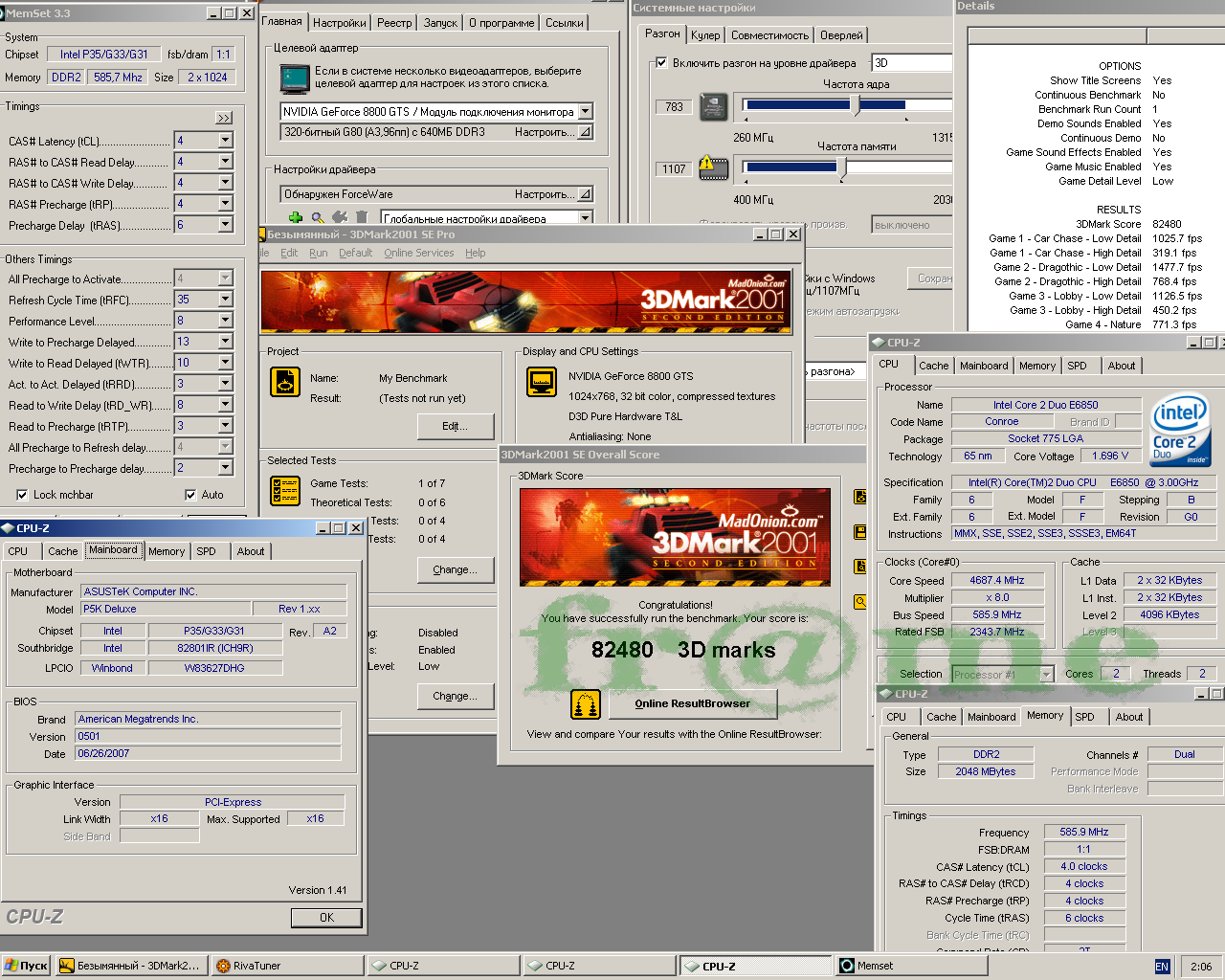Toggle the Lock mchbar checkbox in MemSet

point(22,495)
